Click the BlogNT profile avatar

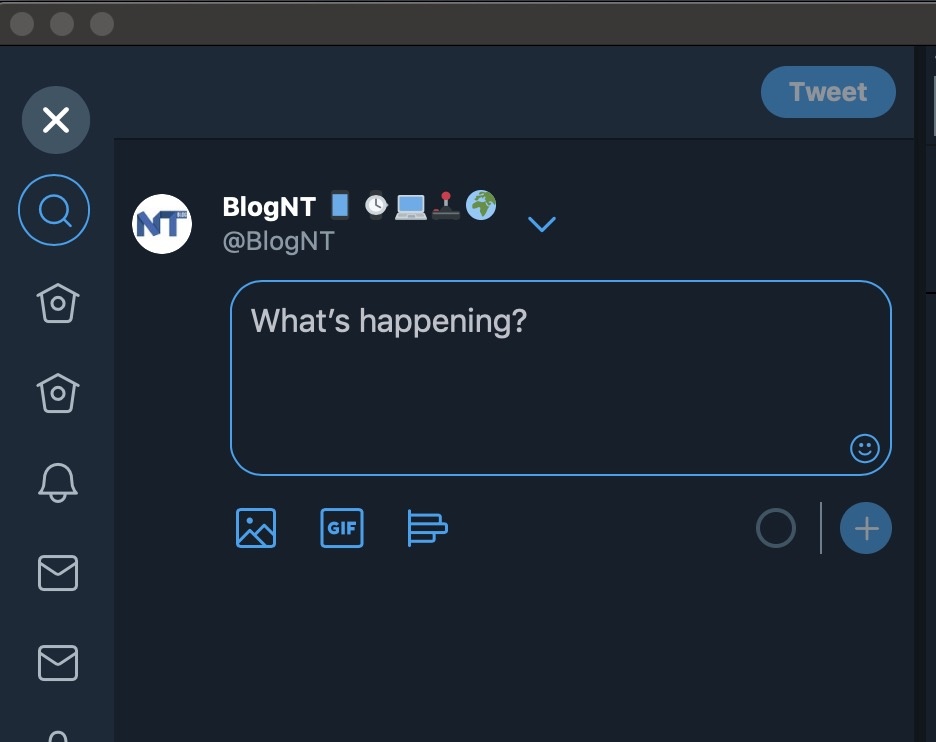(162, 224)
